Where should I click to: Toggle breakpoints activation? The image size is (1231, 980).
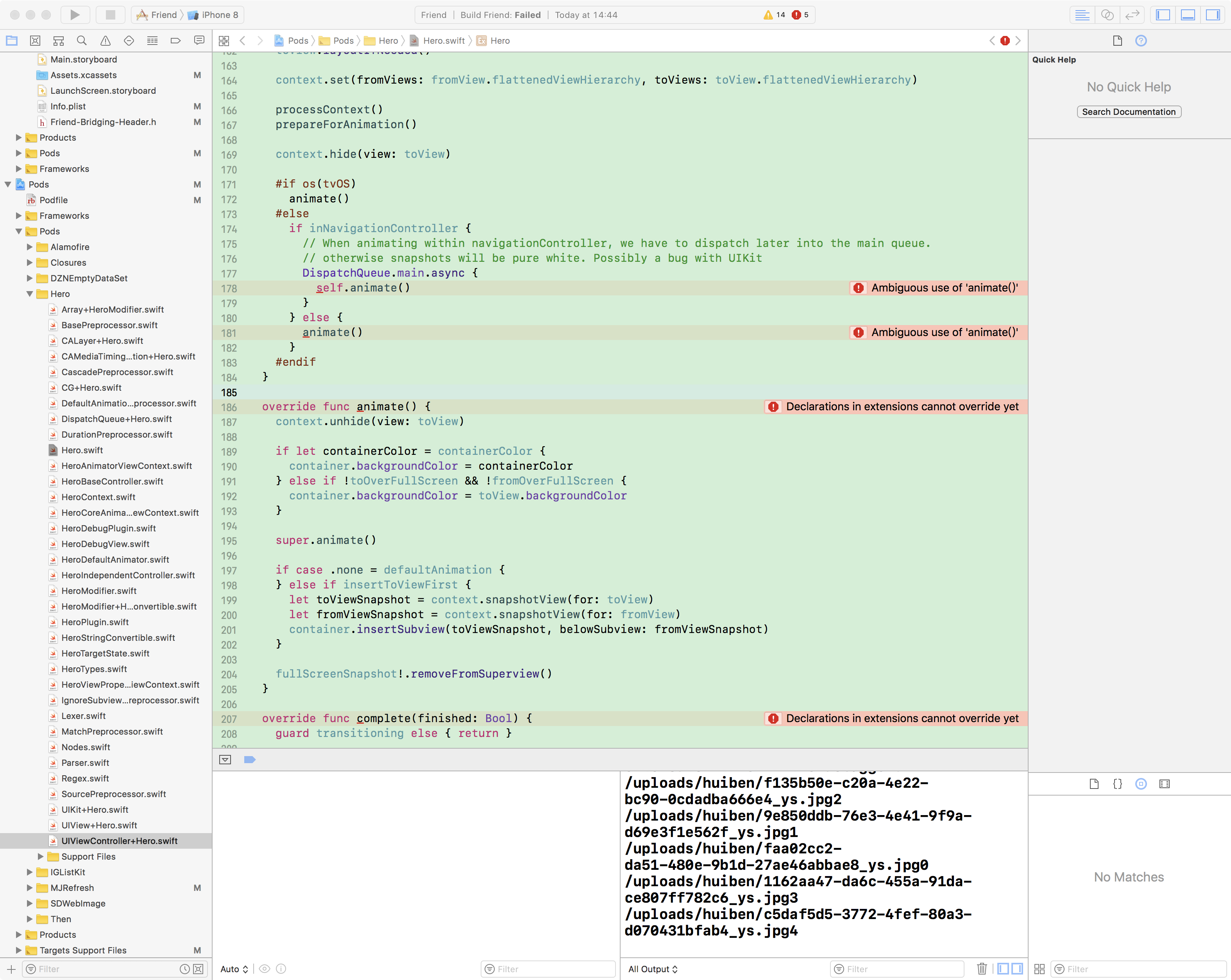[249, 760]
